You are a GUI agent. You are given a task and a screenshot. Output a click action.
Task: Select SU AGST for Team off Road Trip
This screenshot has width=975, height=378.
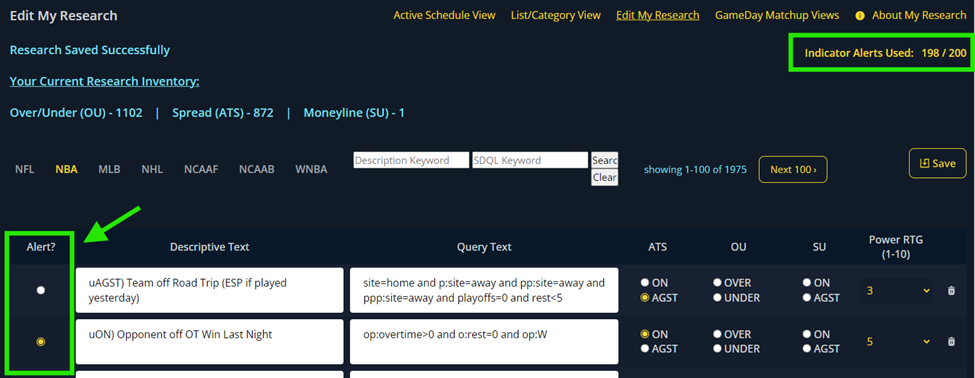pos(807,298)
